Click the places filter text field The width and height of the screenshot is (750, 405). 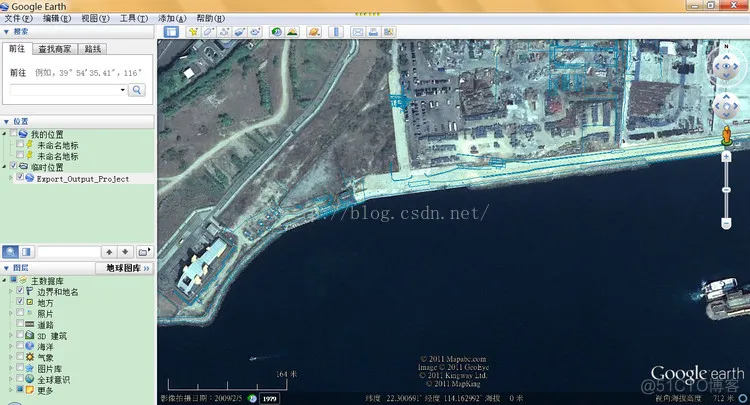coord(68,252)
